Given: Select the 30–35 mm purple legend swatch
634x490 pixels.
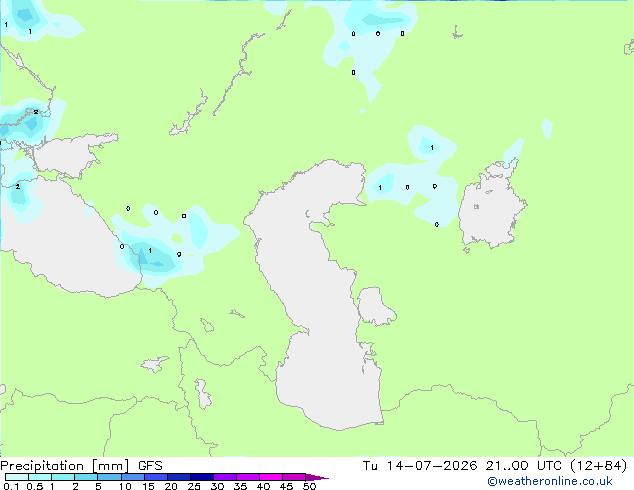Looking at the screenshot, I should point(225,477).
